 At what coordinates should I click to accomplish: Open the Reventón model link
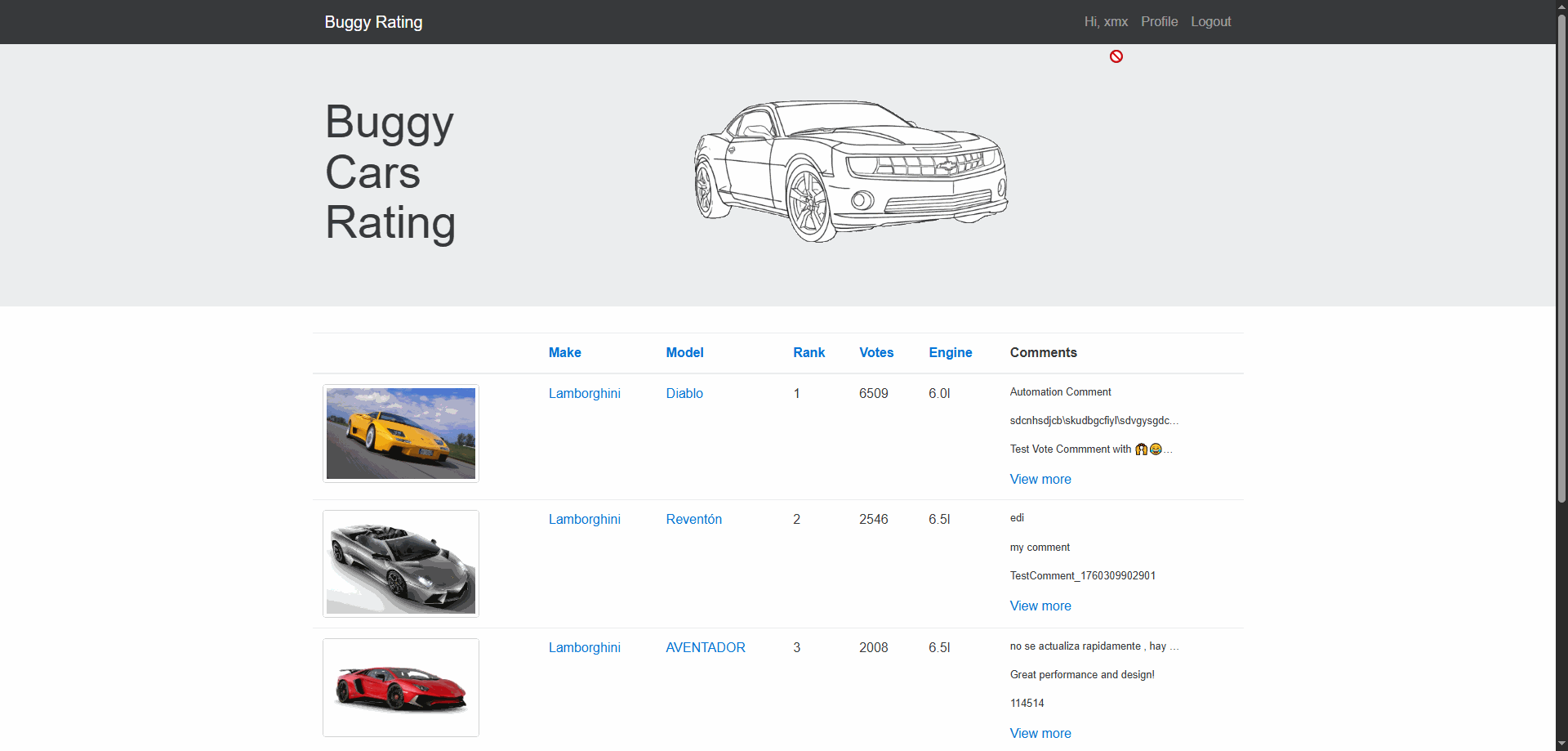[x=693, y=520]
